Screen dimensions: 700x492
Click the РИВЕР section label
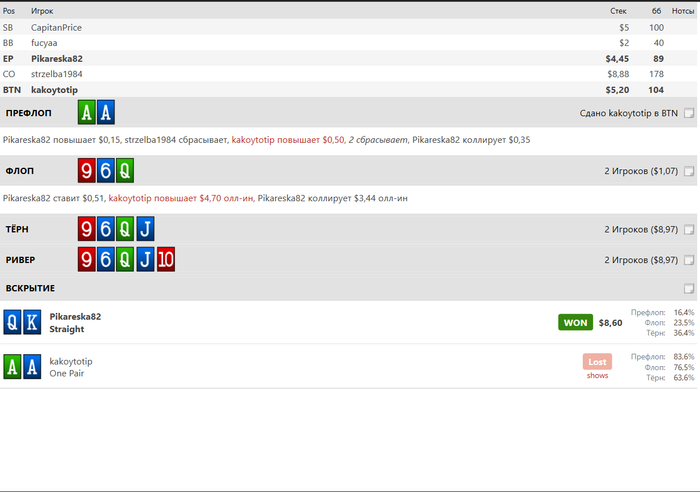point(20,260)
